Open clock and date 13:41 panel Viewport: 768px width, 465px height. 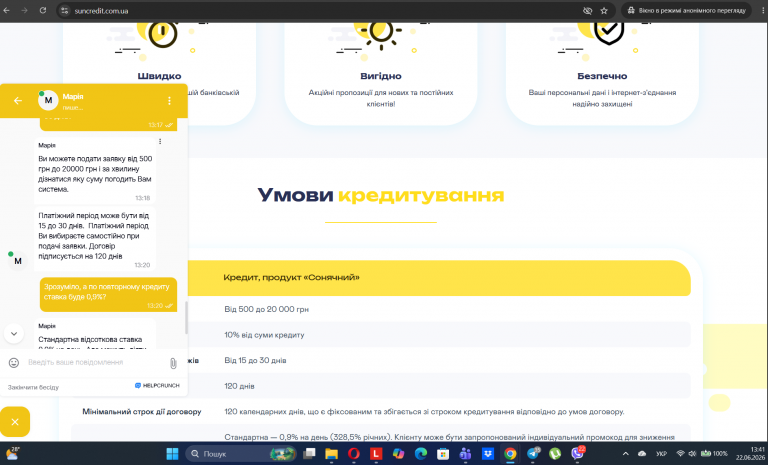[x=750, y=454]
